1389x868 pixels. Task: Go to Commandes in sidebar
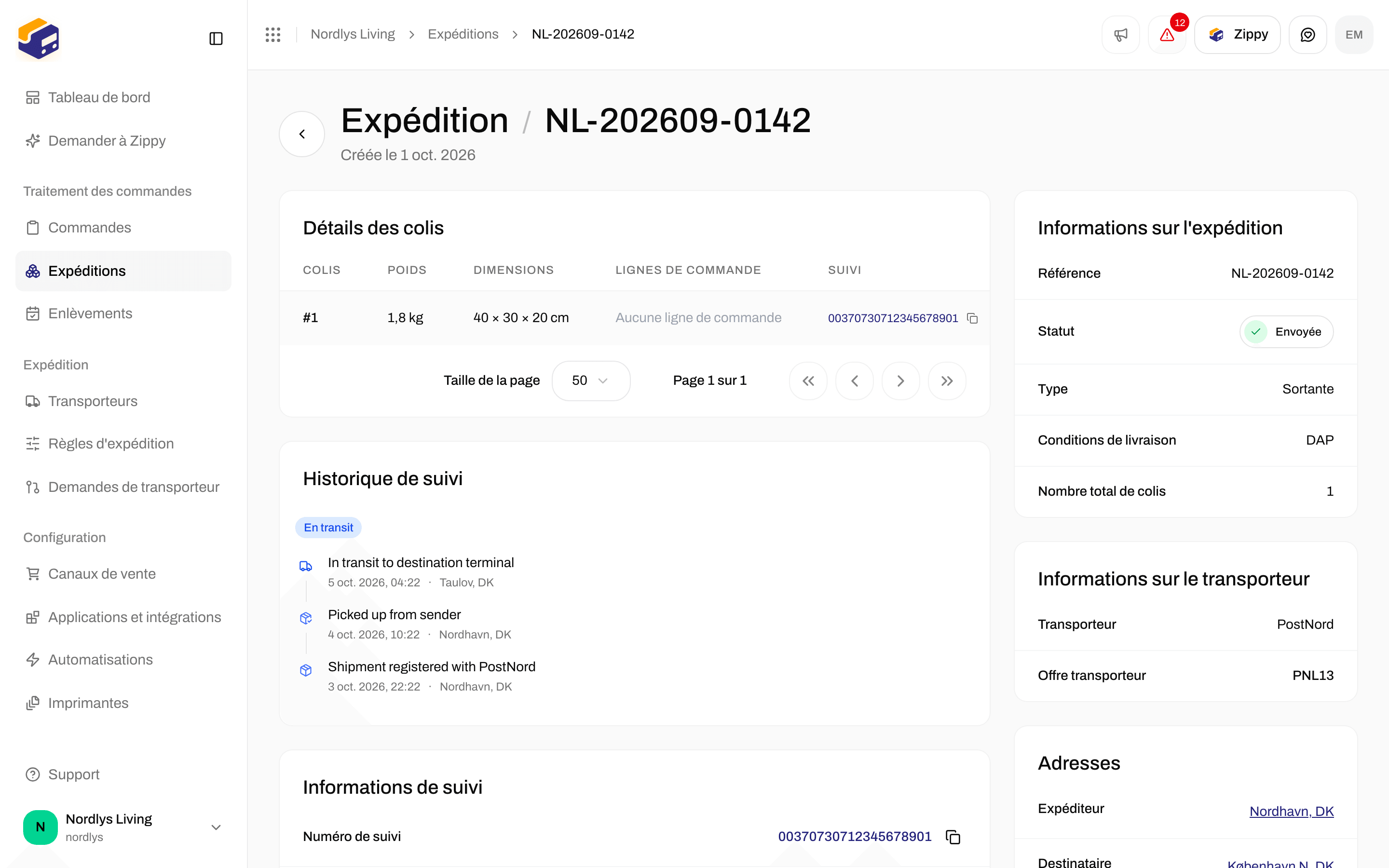123,228
